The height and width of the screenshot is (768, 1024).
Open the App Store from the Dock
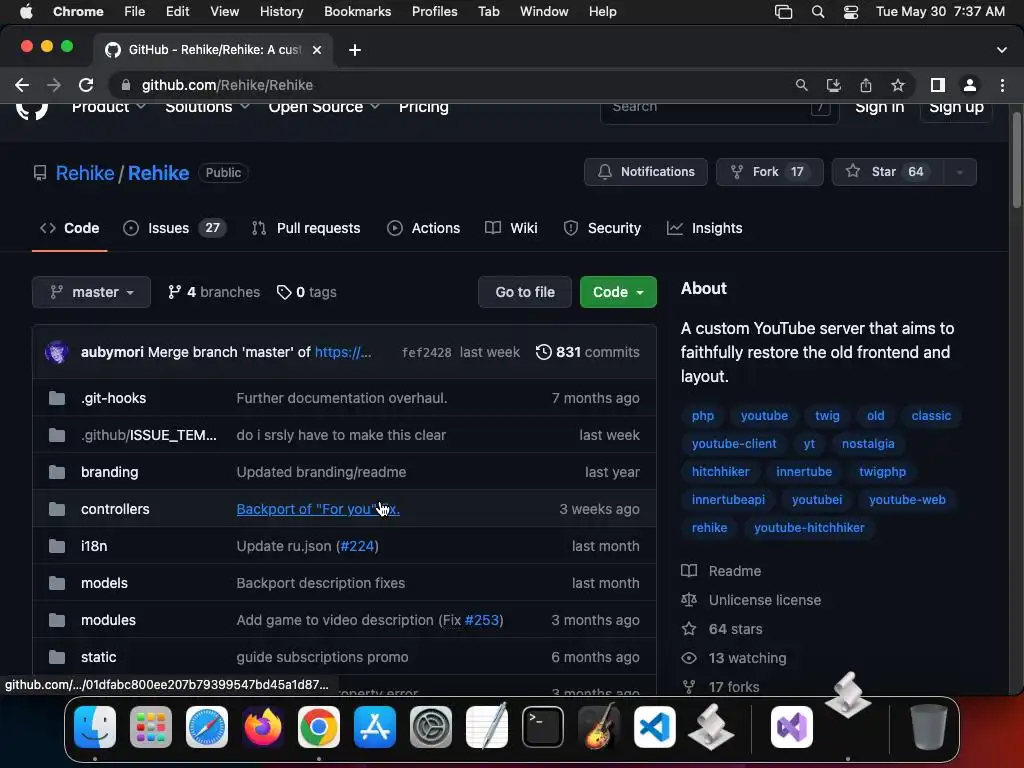pos(375,726)
